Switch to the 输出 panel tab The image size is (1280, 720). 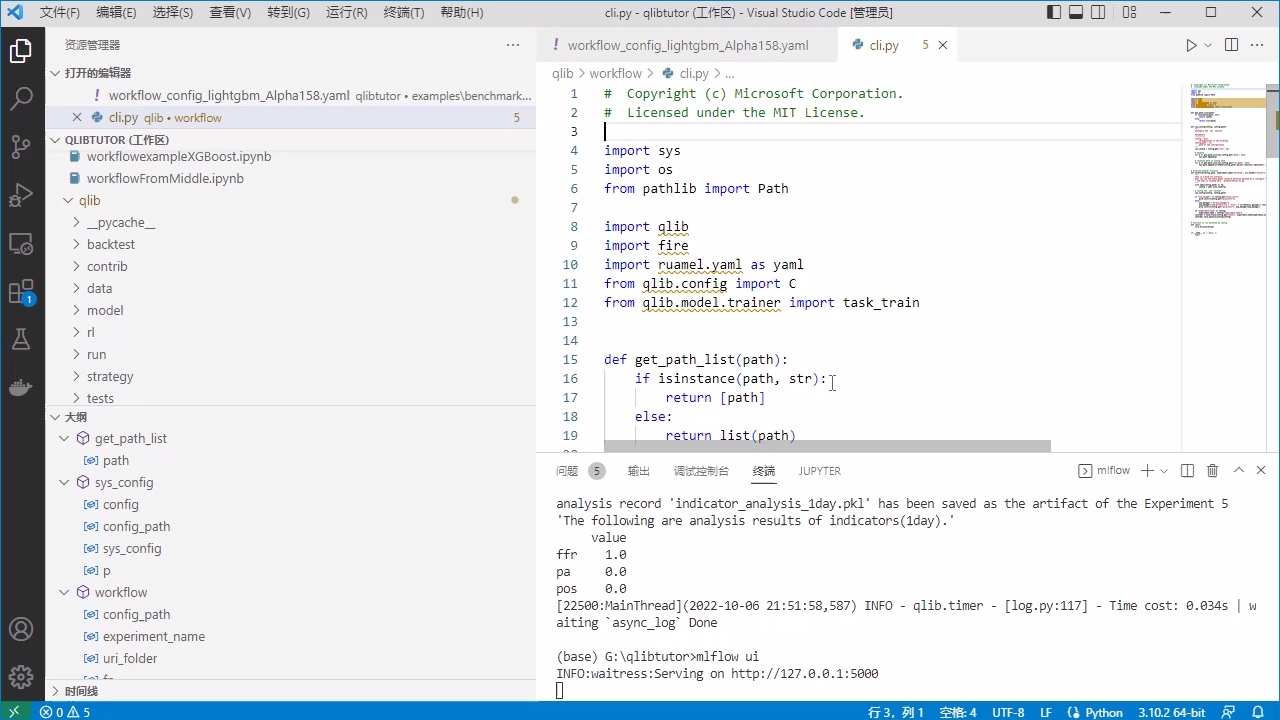(638, 471)
